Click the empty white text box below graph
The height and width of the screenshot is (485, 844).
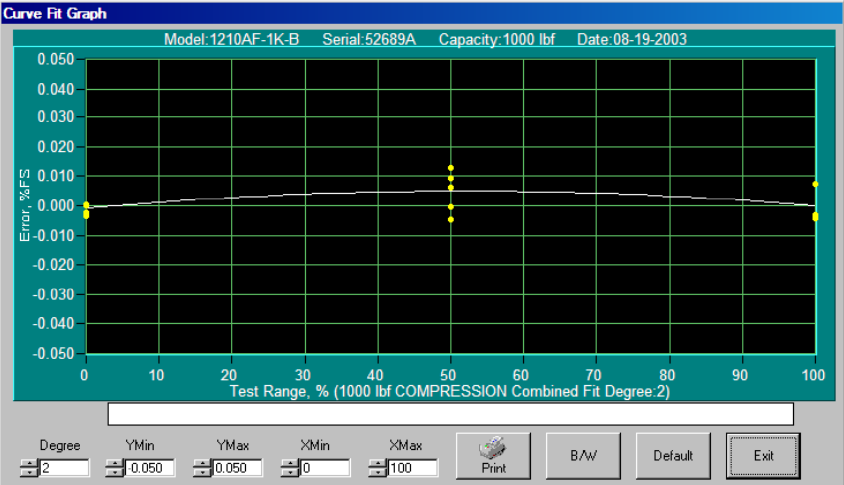(450, 414)
